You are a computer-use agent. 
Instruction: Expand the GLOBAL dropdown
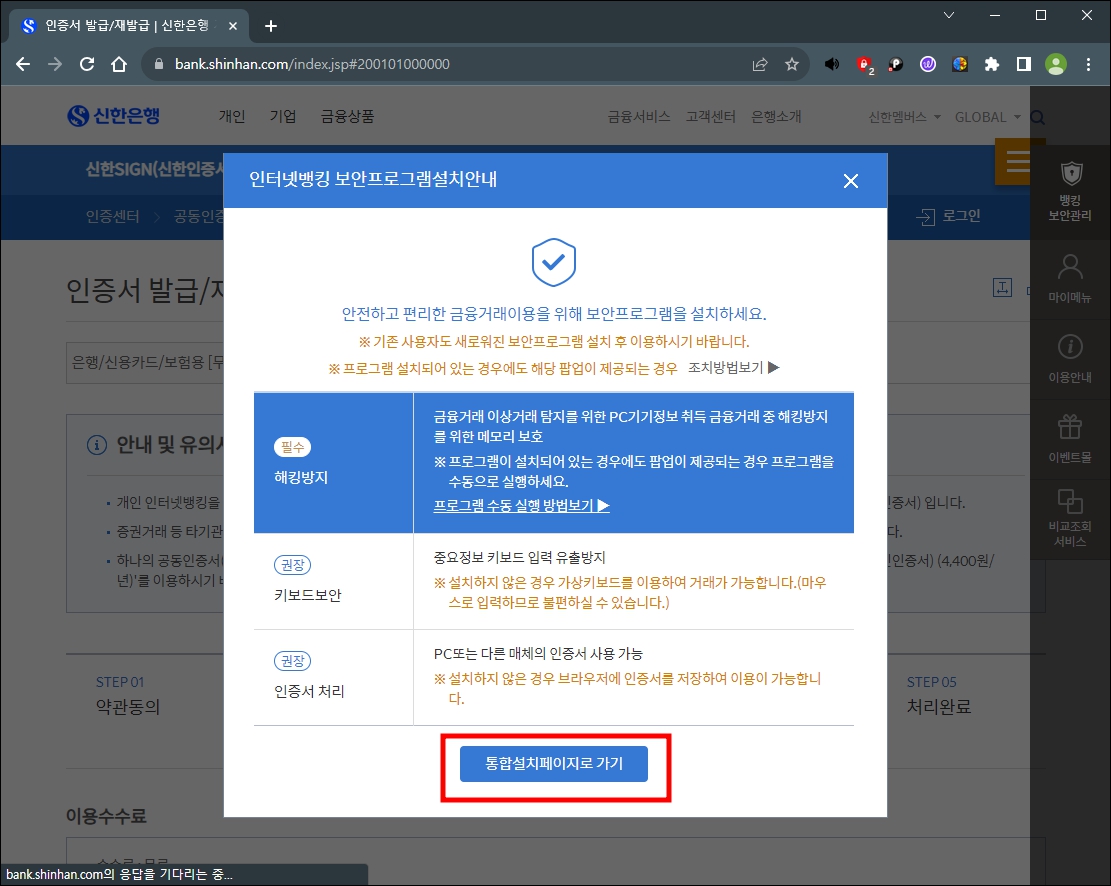click(988, 117)
